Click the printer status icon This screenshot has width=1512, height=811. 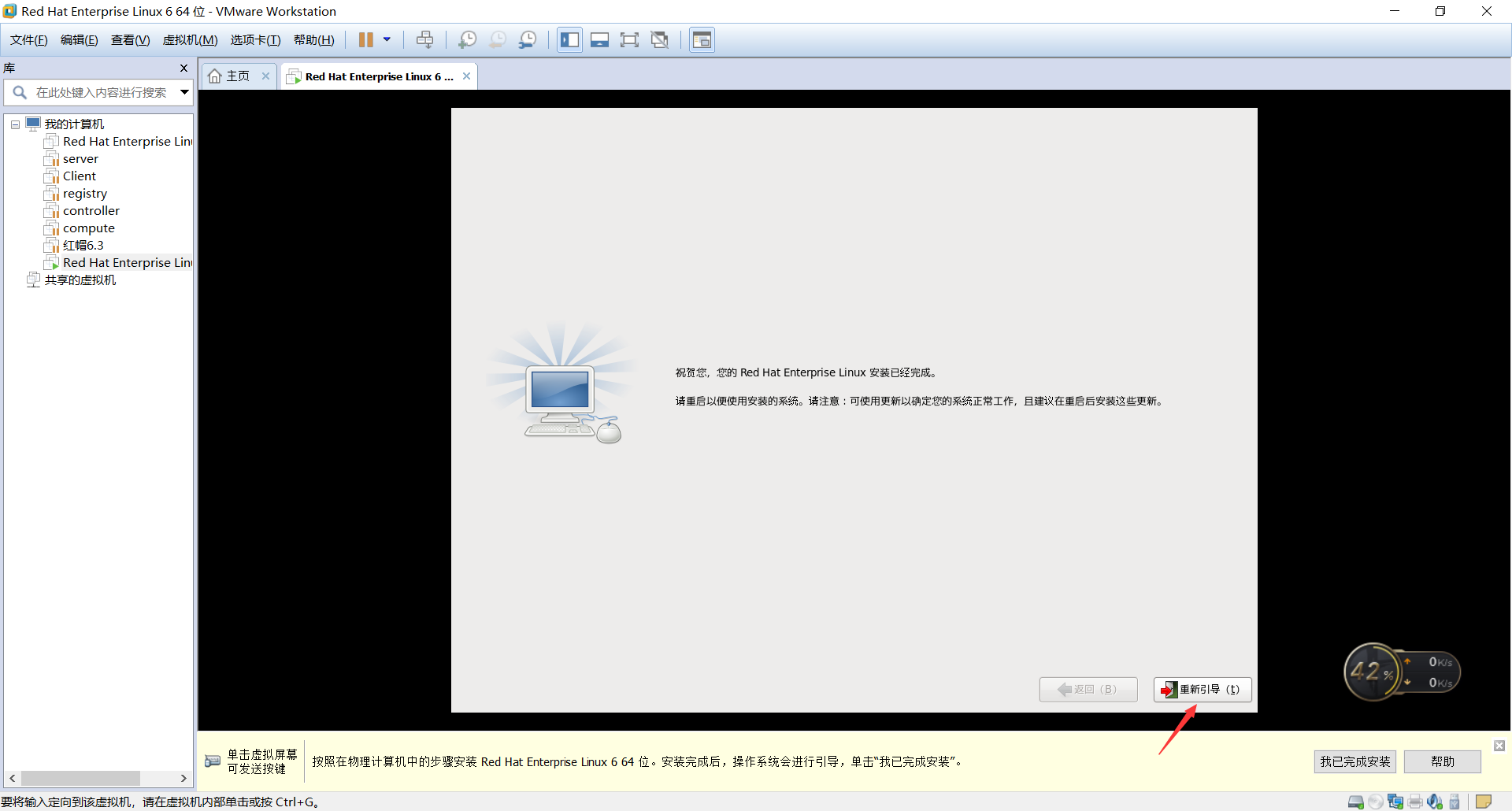point(1415,802)
